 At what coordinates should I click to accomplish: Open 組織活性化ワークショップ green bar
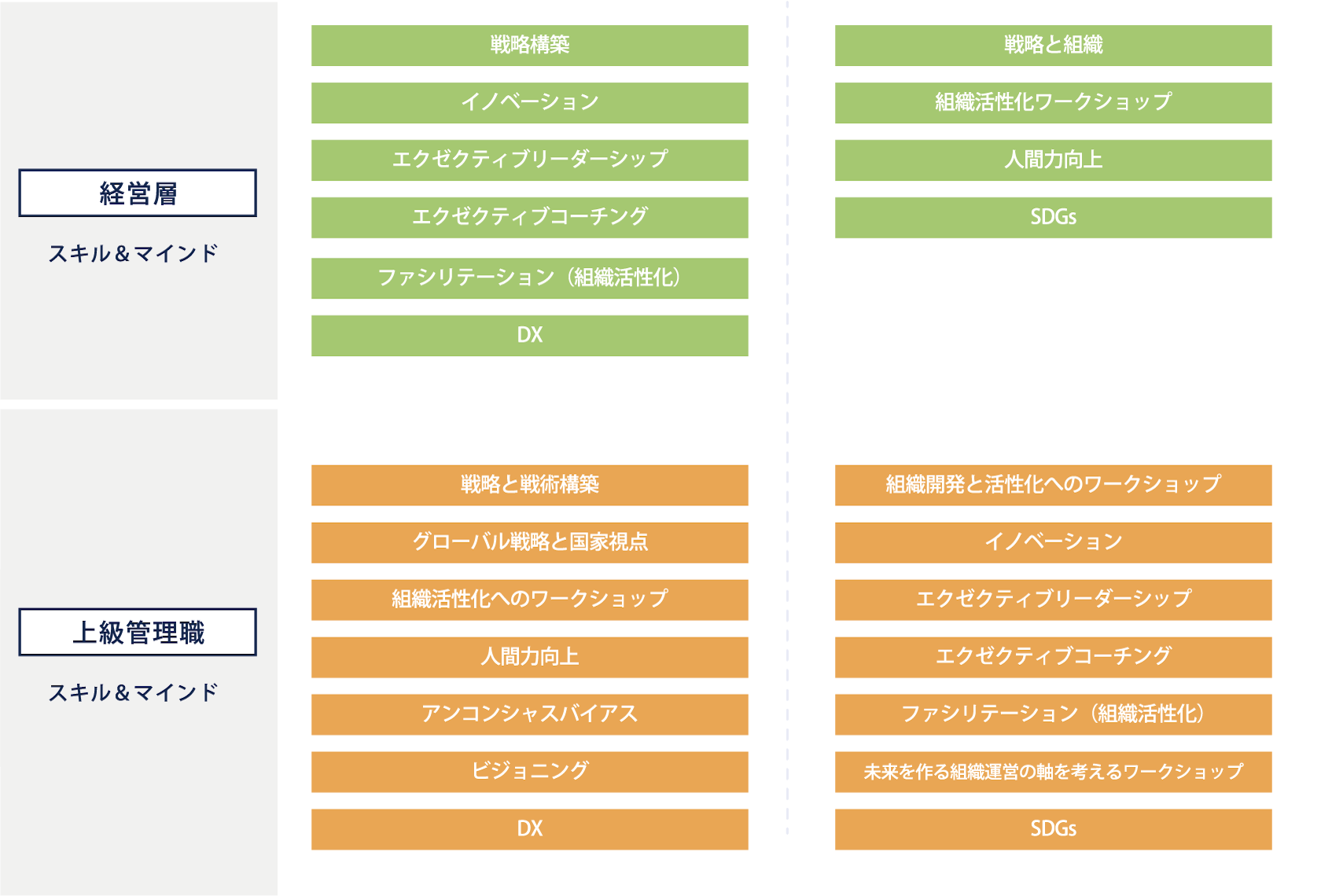(x=1053, y=103)
